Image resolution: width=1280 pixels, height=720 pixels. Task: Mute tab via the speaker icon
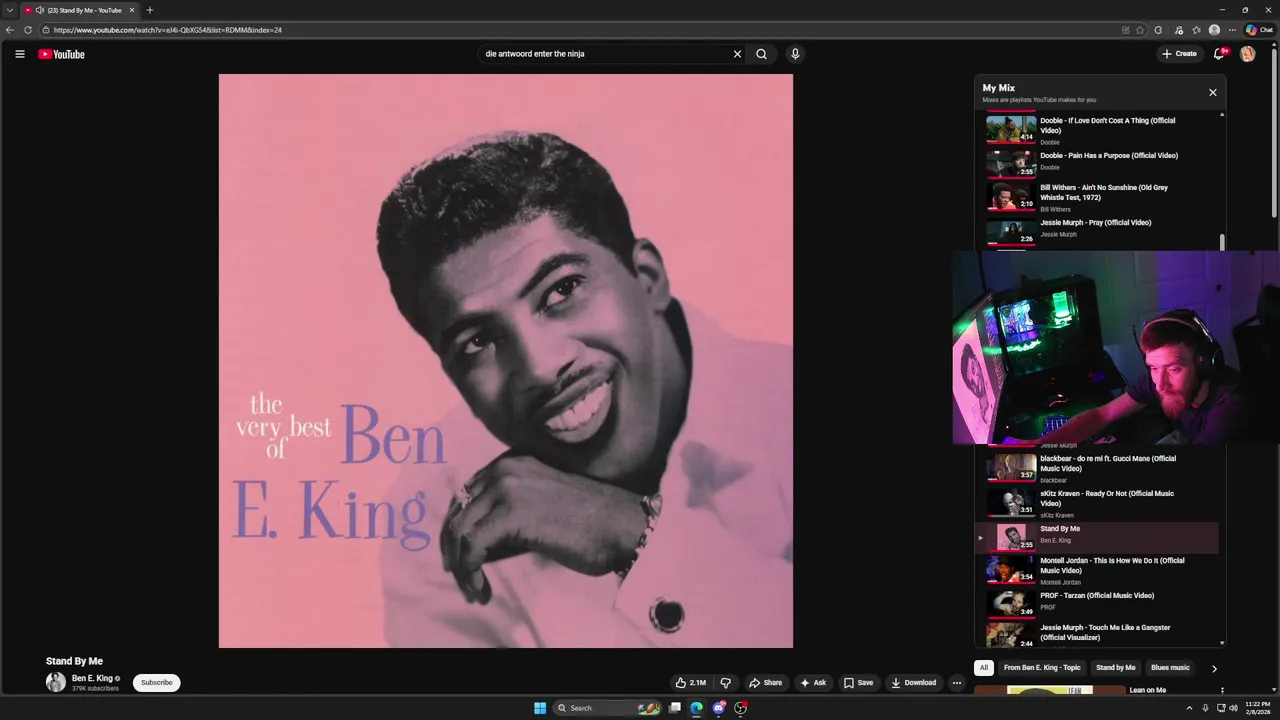[39, 10]
